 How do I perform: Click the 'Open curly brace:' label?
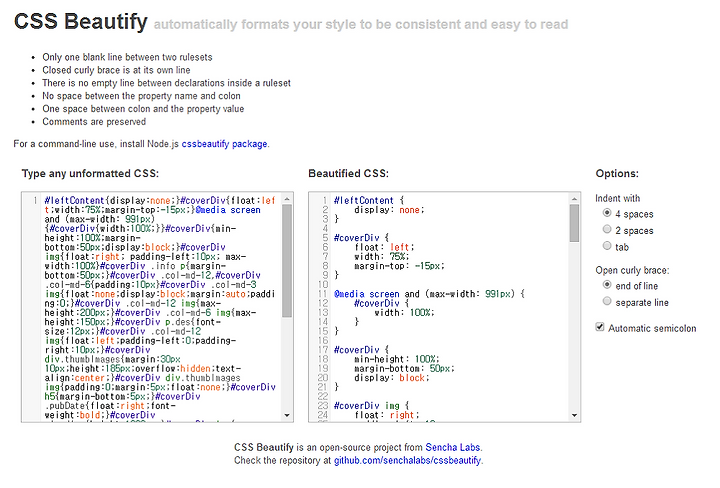tap(632, 270)
